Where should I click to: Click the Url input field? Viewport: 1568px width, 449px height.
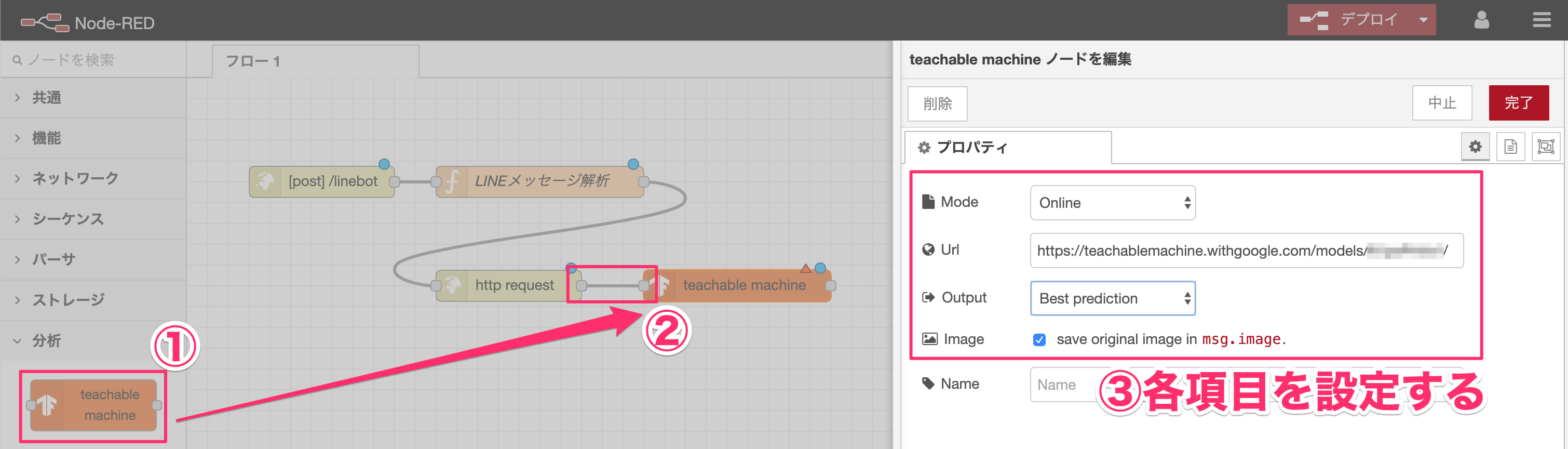(1247, 250)
